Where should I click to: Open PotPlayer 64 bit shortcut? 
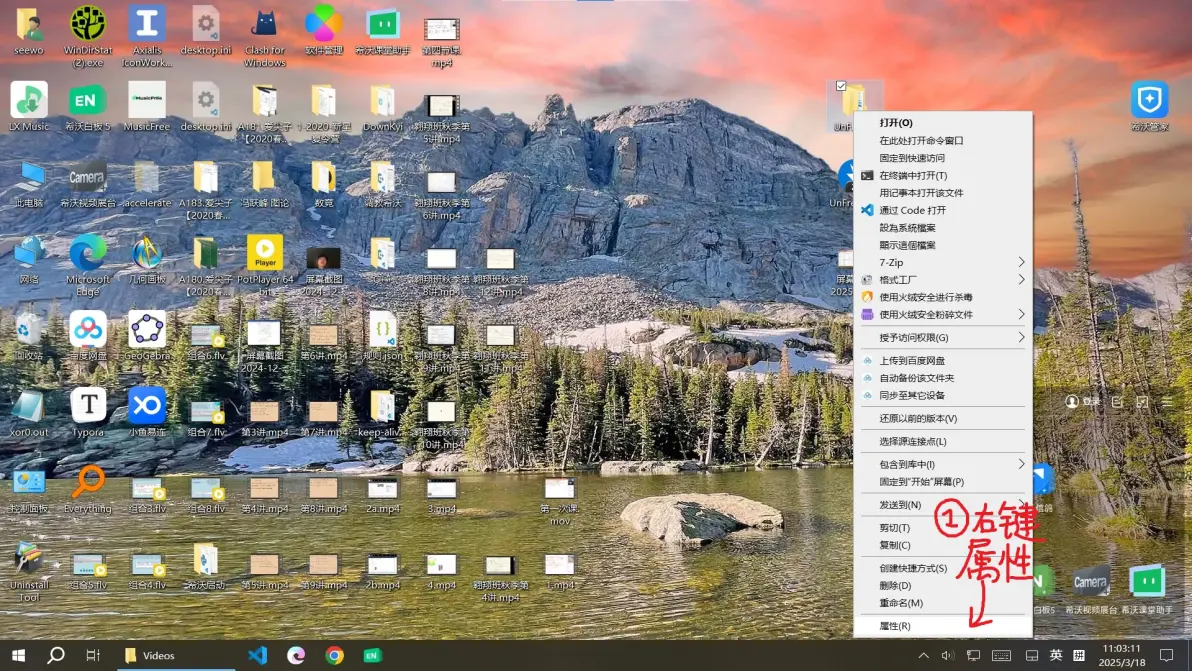(x=265, y=253)
